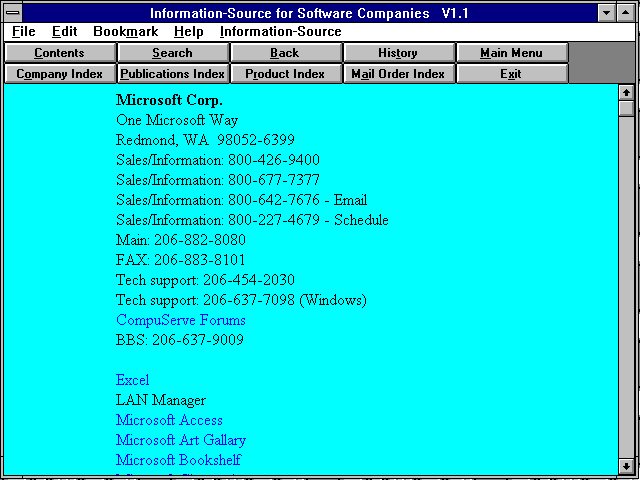Open the Information-Source menu

(x=280, y=31)
